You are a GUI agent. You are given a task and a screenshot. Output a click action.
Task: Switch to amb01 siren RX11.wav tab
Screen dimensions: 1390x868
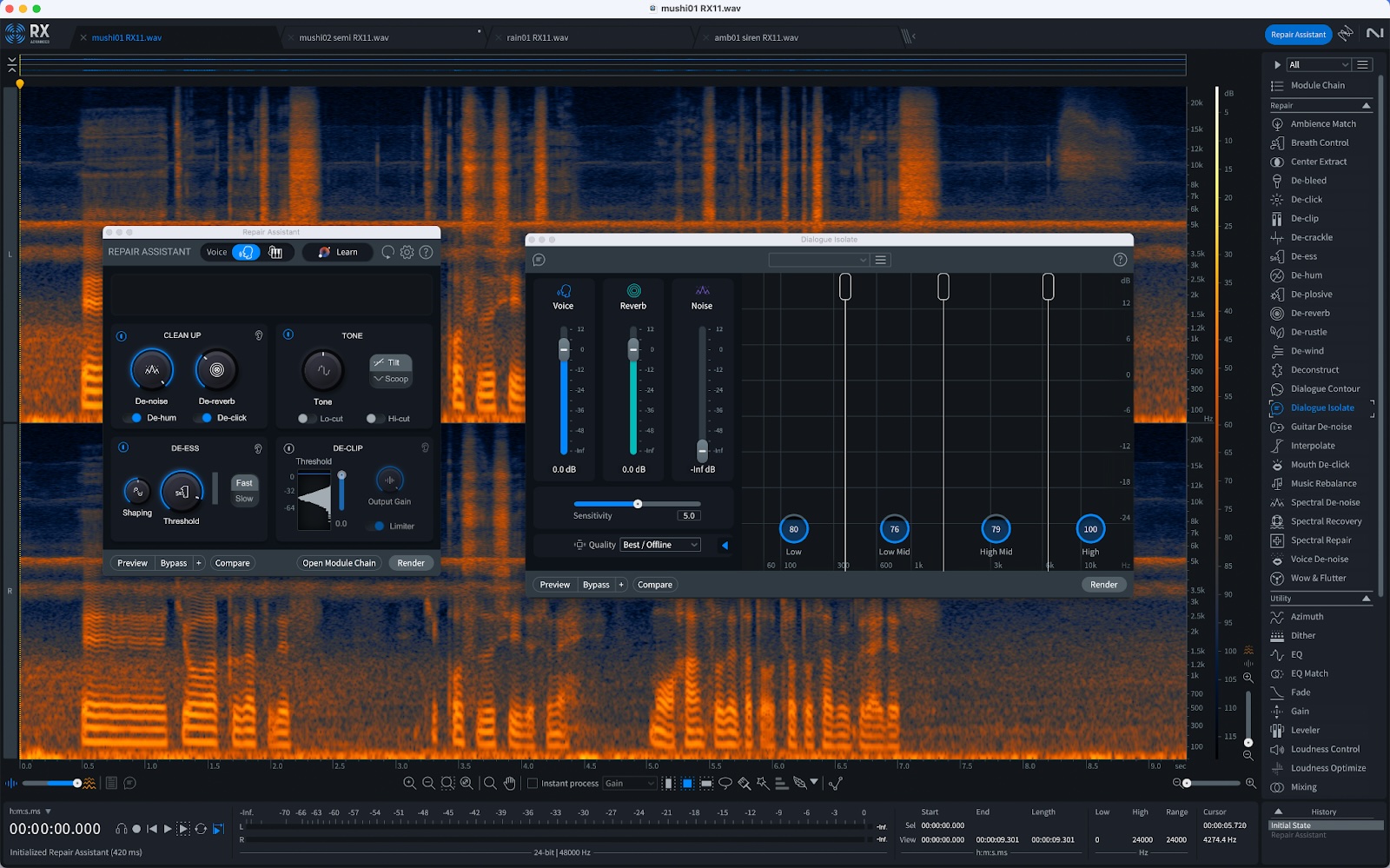pos(756,38)
